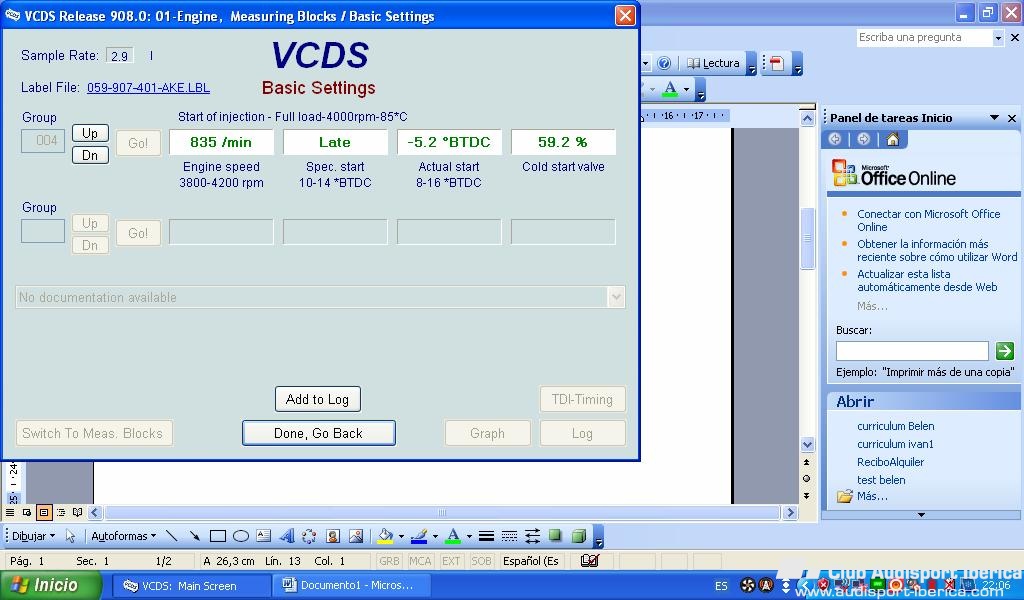The width and height of the screenshot is (1024, 600).
Task: Toggle SOB overtype mode in status bar
Action: tap(481, 561)
